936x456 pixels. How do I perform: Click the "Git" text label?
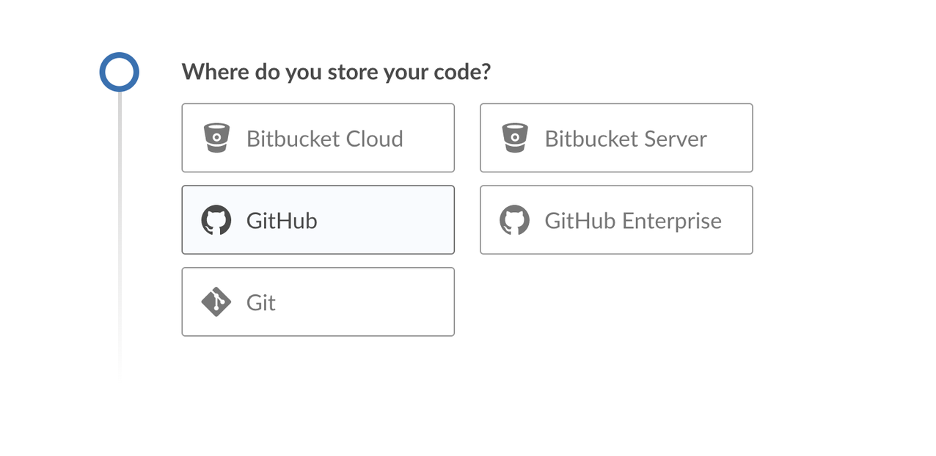coord(261,303)
